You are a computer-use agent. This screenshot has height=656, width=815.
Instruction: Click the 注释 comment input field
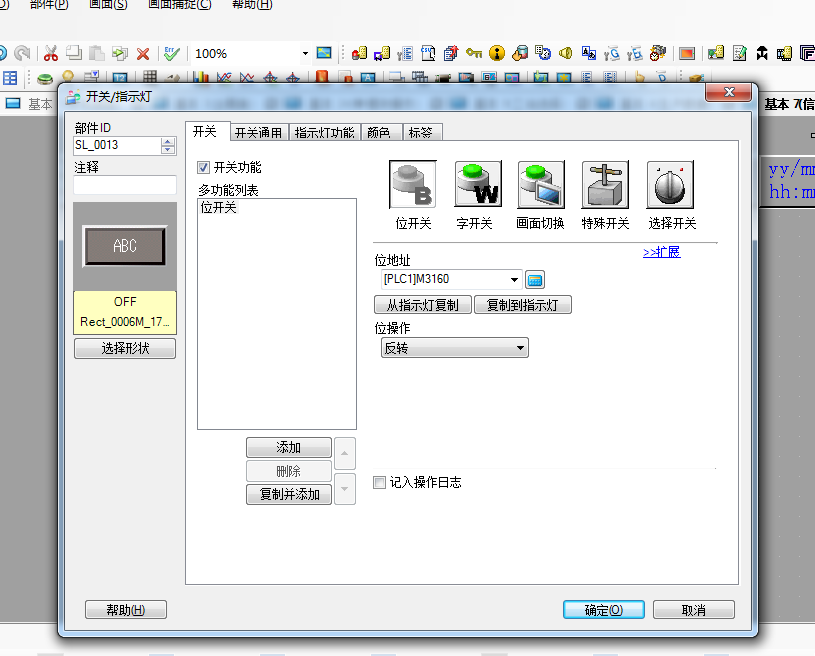(124, 185)
